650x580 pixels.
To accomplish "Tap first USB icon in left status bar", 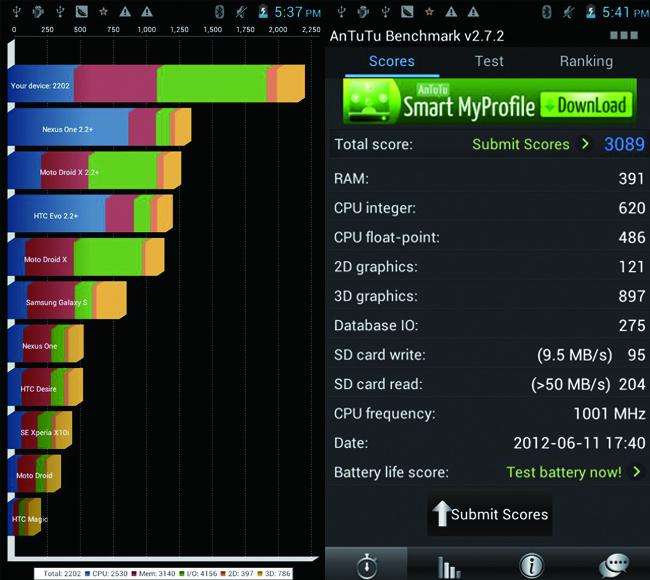I will 16,12.
